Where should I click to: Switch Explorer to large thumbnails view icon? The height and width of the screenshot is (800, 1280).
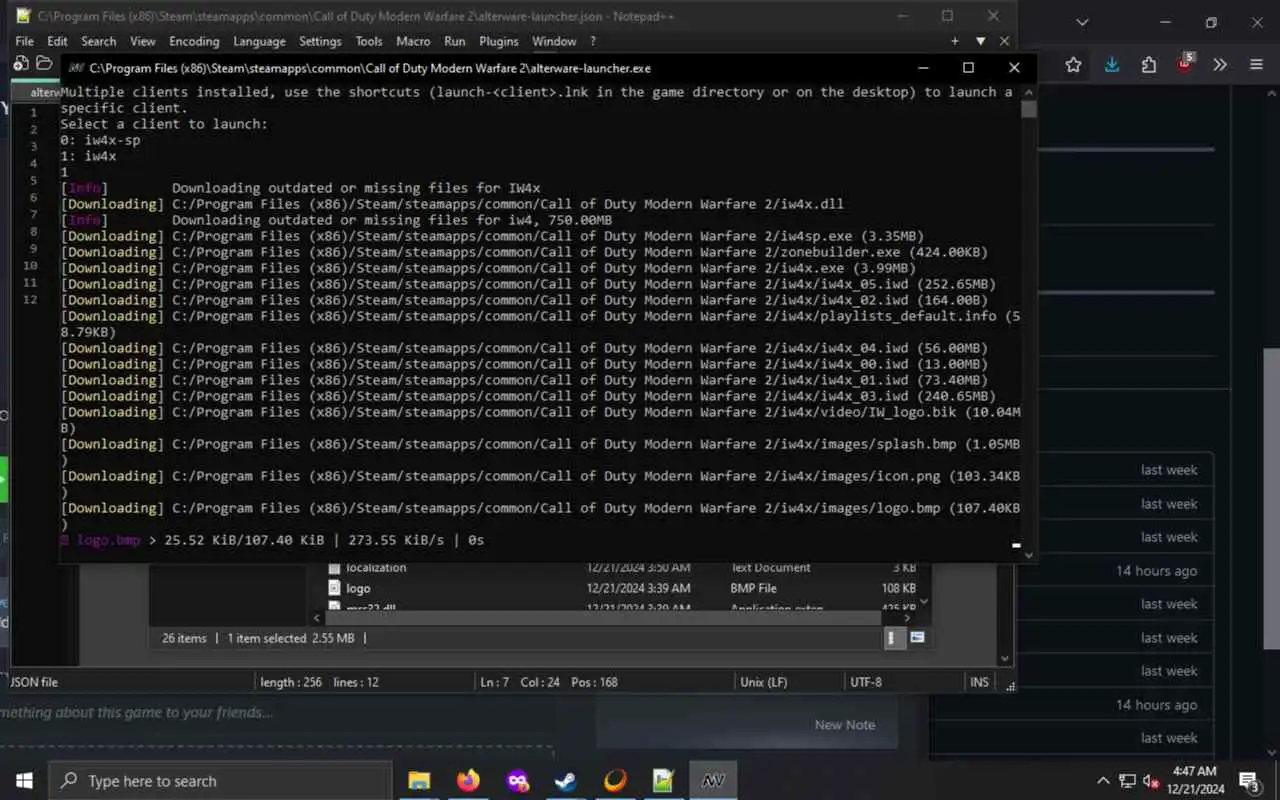click(917, 638)
